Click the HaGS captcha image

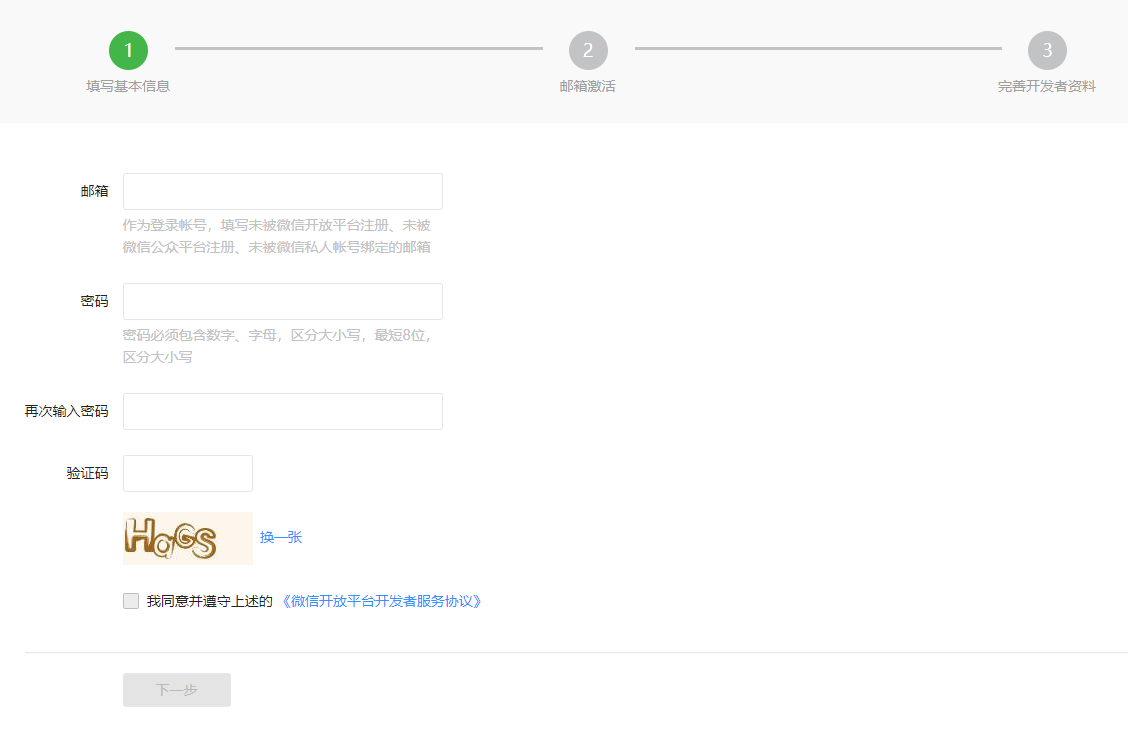[x=188, y=538]
